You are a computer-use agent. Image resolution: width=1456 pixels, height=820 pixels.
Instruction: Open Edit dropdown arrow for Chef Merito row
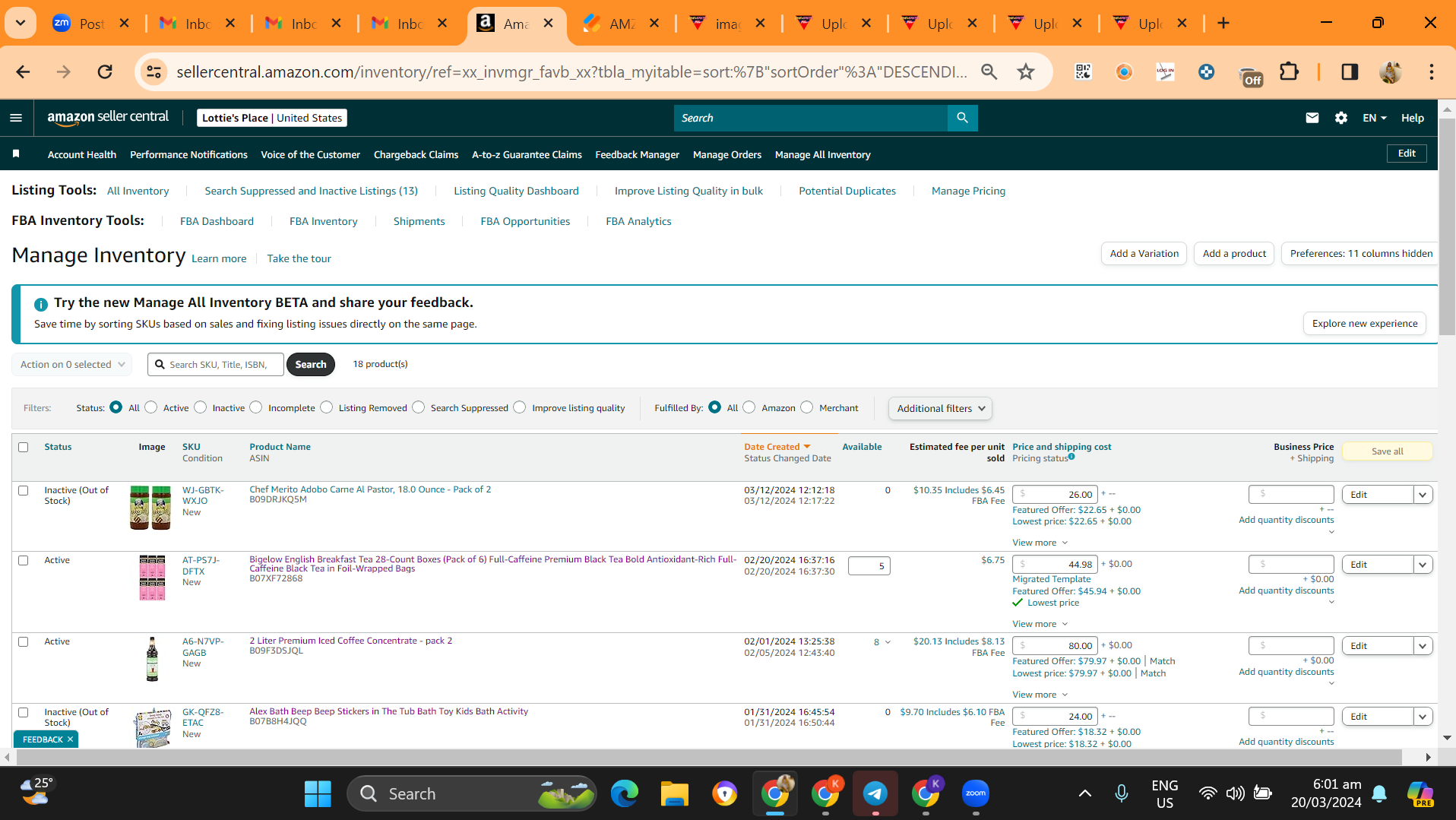1423,495
